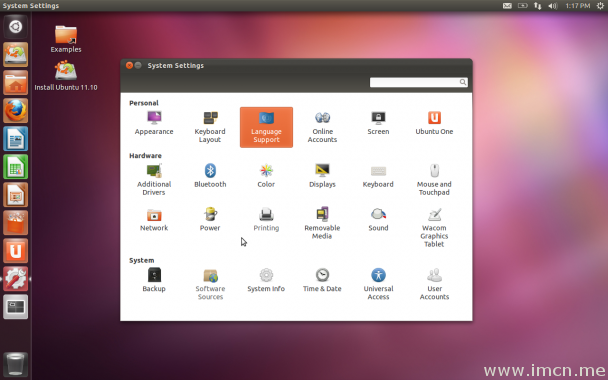Open Printing settings
Viewport: 608px width, 380px height.
pos(266,220)
